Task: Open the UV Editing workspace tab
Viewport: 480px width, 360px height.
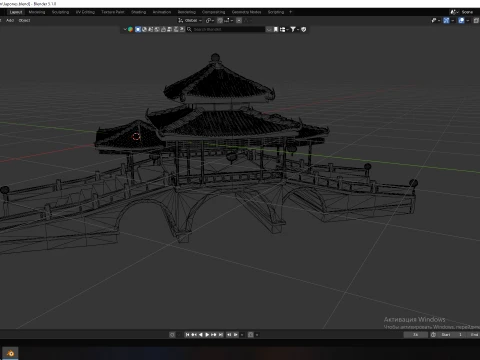Action: pos(85,12)
